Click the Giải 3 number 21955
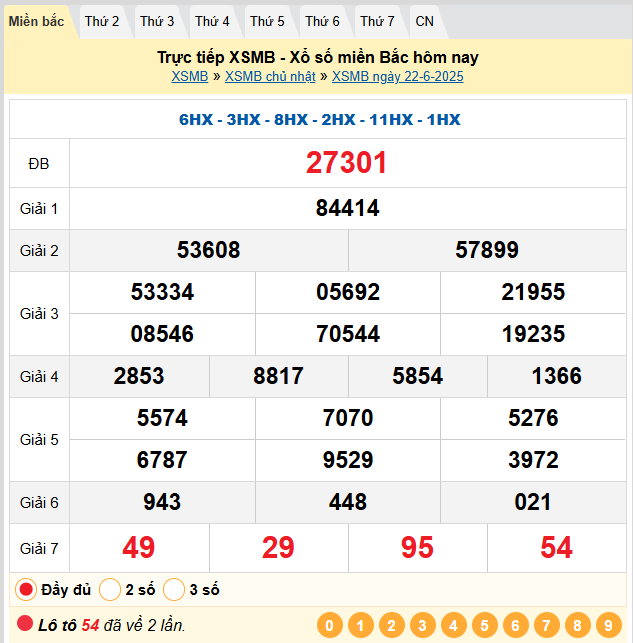Screen dimensions: 633x643 tap(533, 292)
